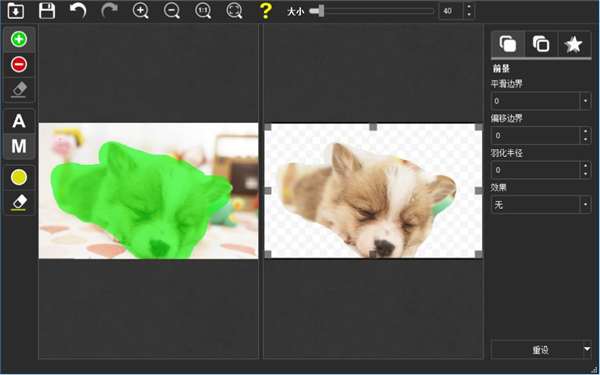Decrease the 偏移边界 value

tap(585, 140)
